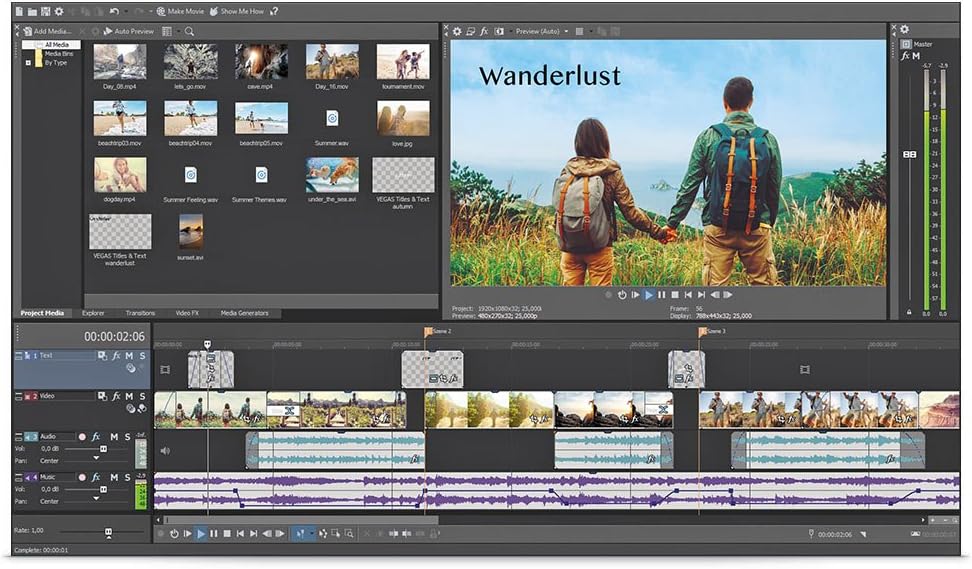Screen dimensions: 972x569
Task: Open Video FX from the preview window toolbar
Action: coord(484,31)
